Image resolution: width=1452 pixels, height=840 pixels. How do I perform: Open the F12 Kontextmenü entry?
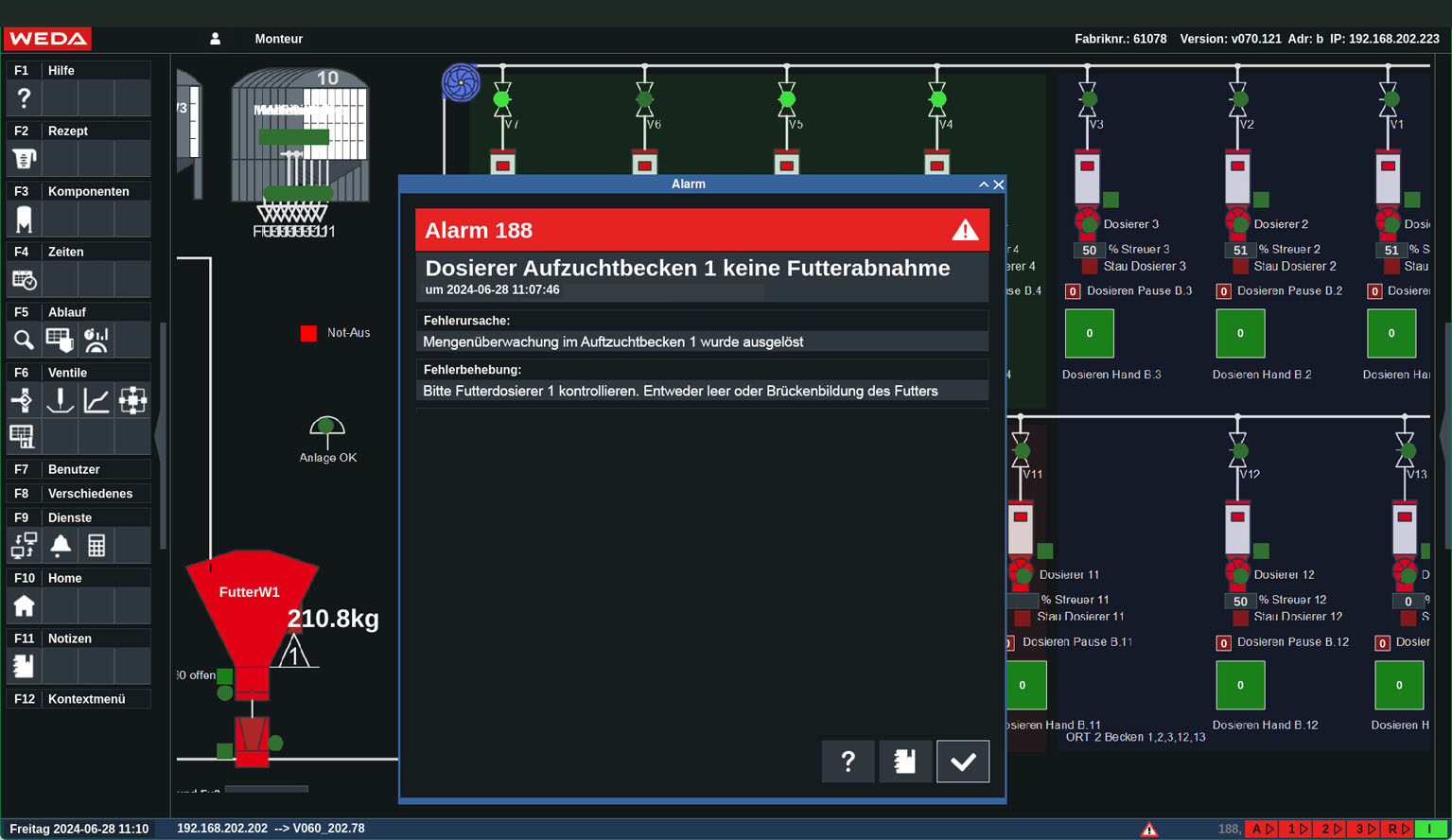(x=78, y=699)
